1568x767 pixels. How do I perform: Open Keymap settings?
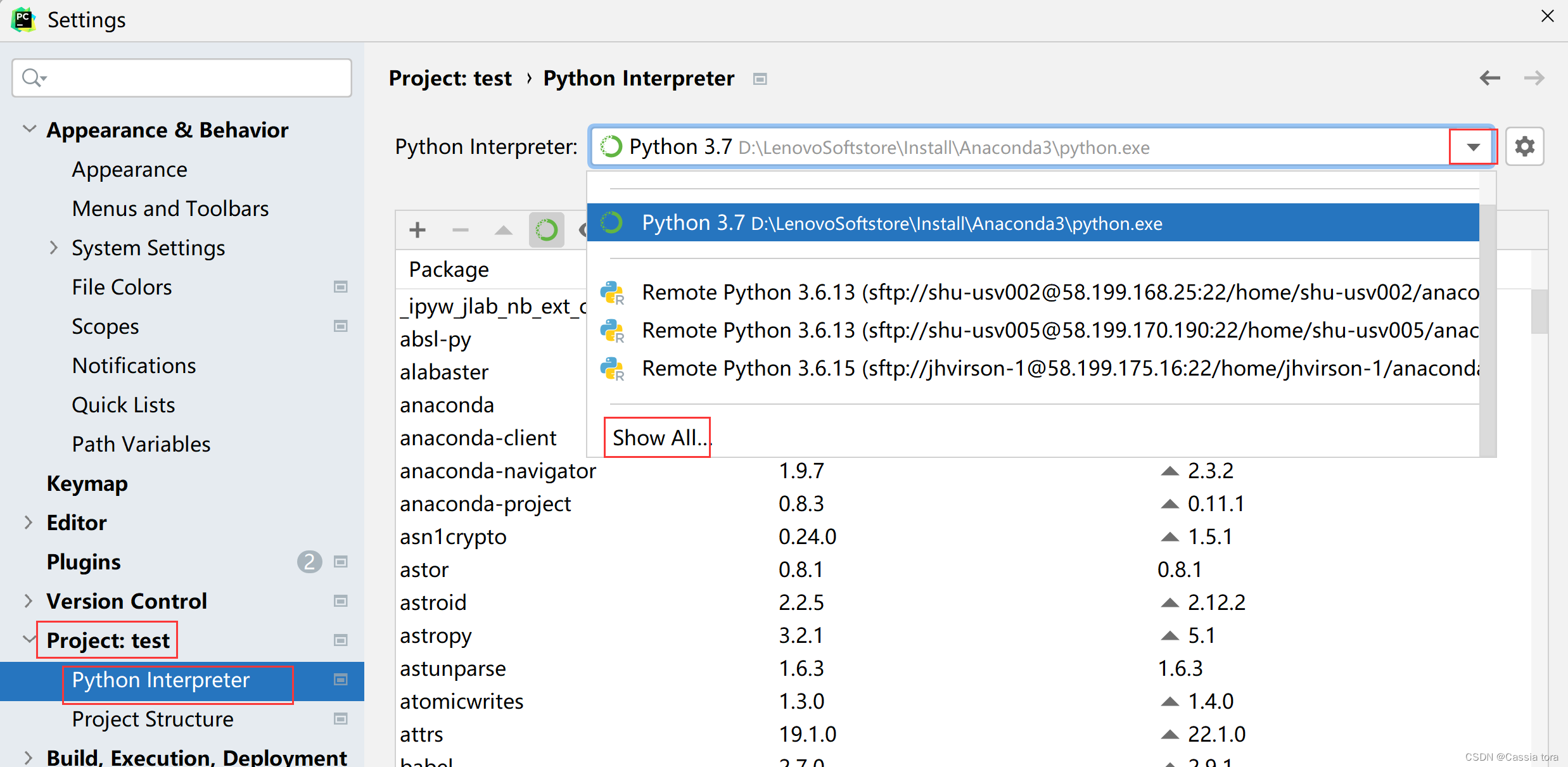pos(87,483)
